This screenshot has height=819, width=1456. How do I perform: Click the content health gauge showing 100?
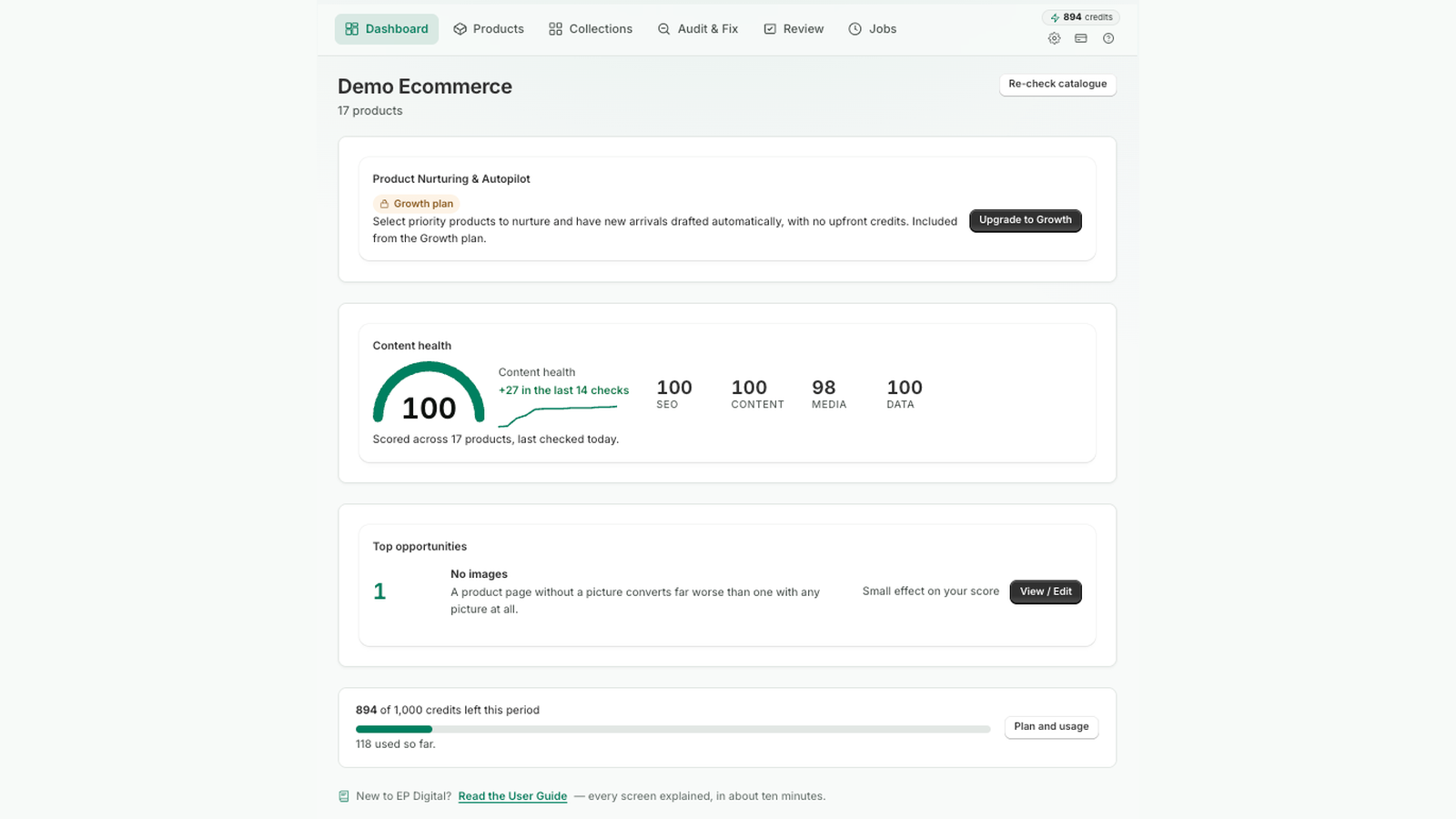pos(429,393)
